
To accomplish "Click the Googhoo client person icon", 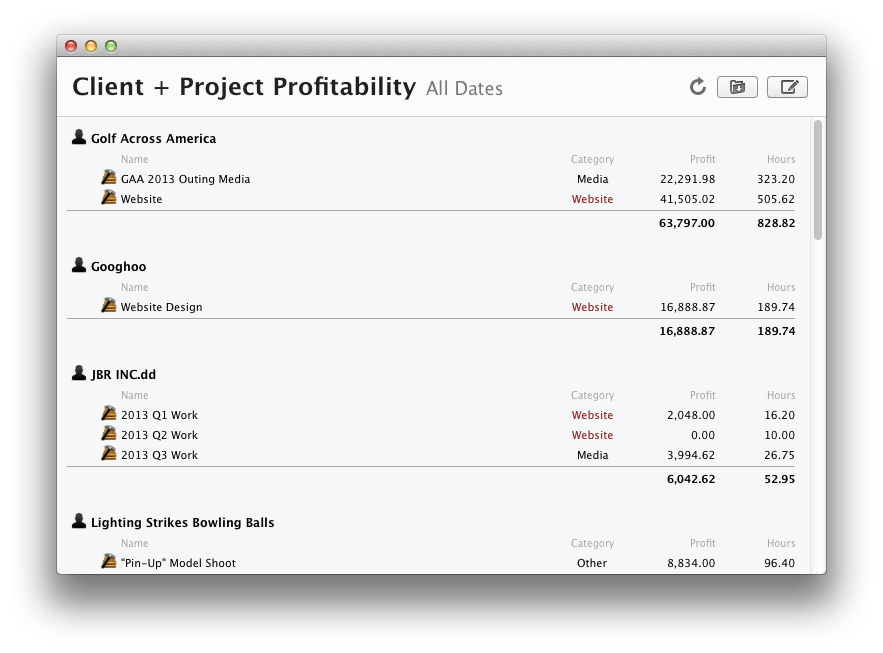I will (79, 265).
